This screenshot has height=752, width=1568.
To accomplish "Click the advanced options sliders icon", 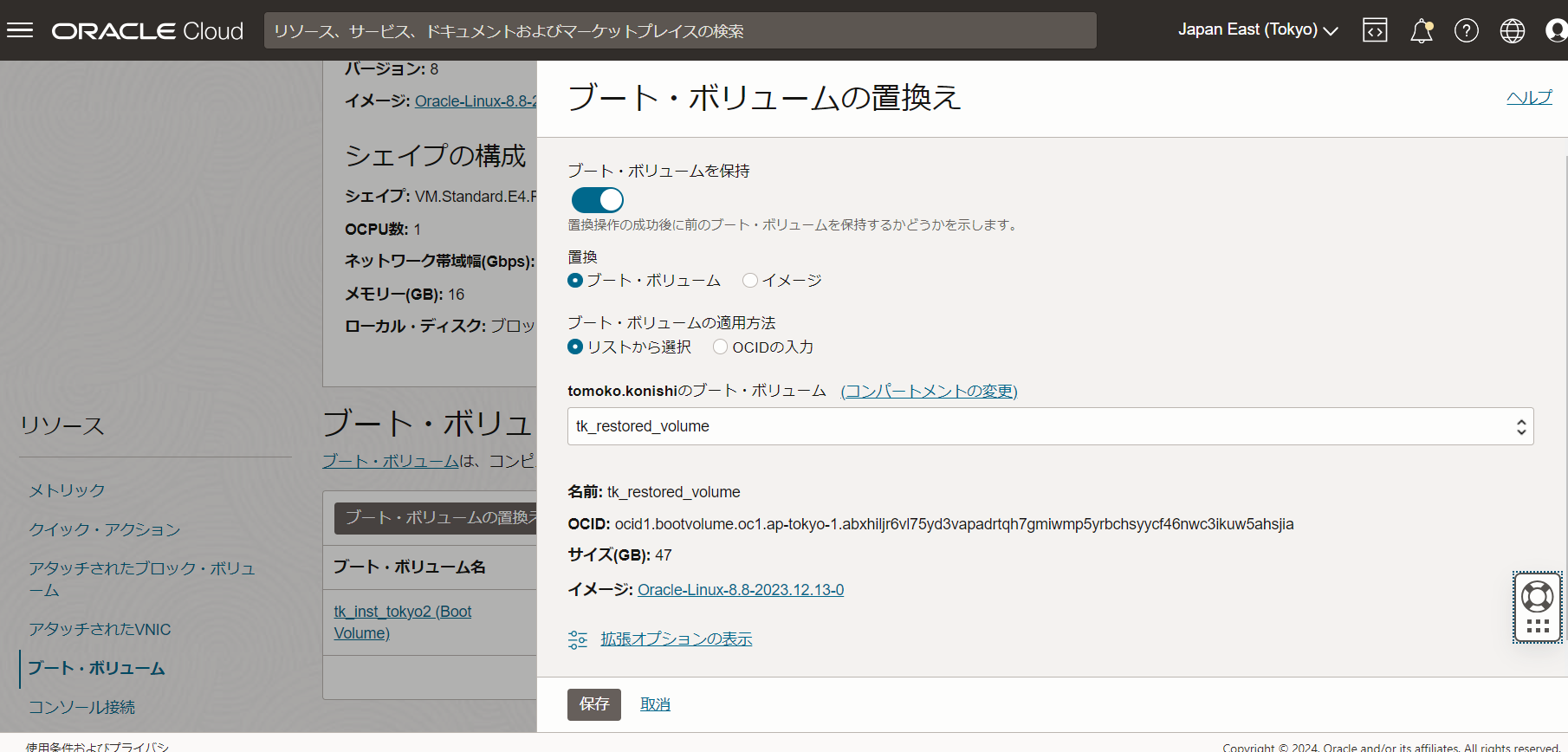I will 578,639.
